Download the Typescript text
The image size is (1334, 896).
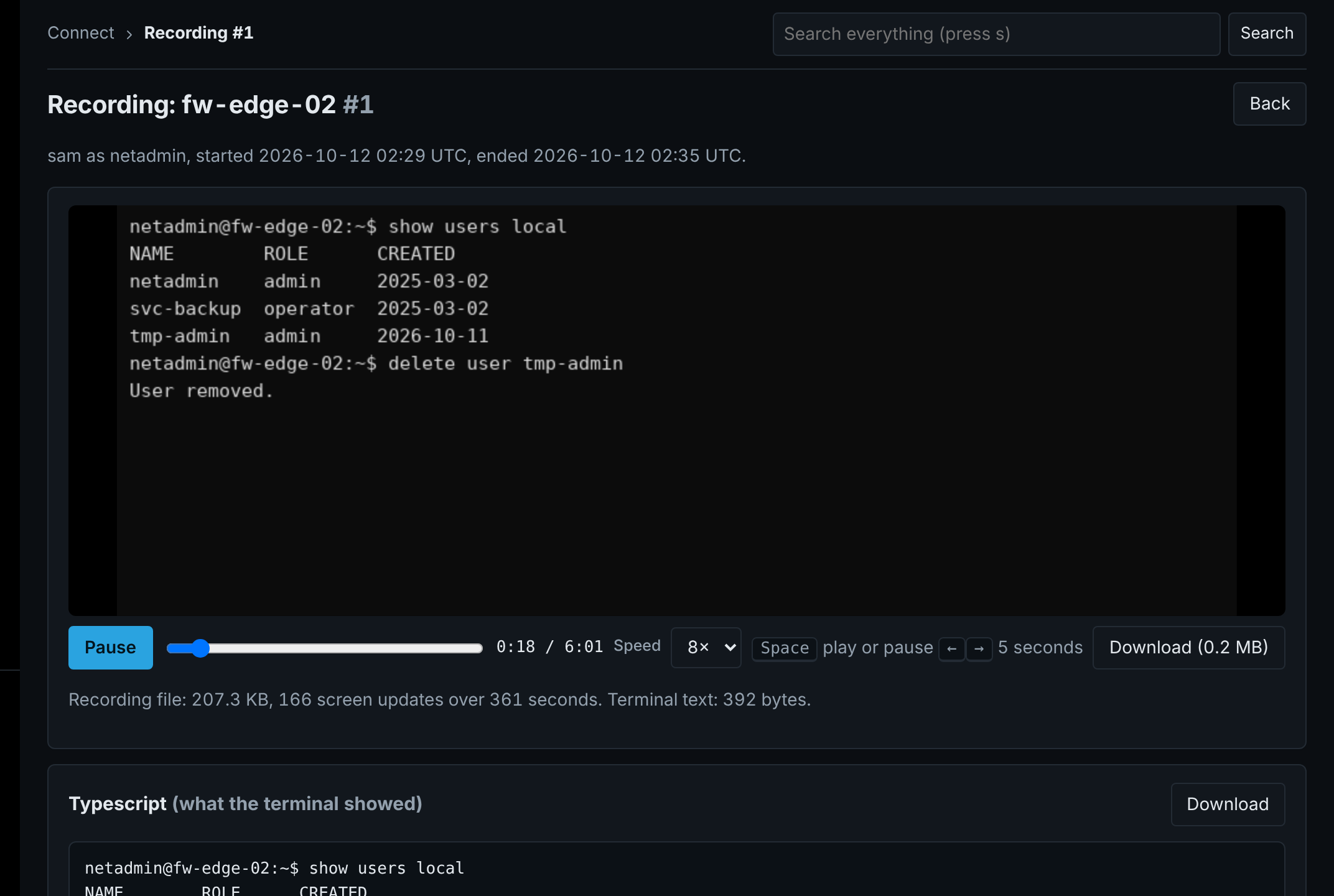[1228, 805]
